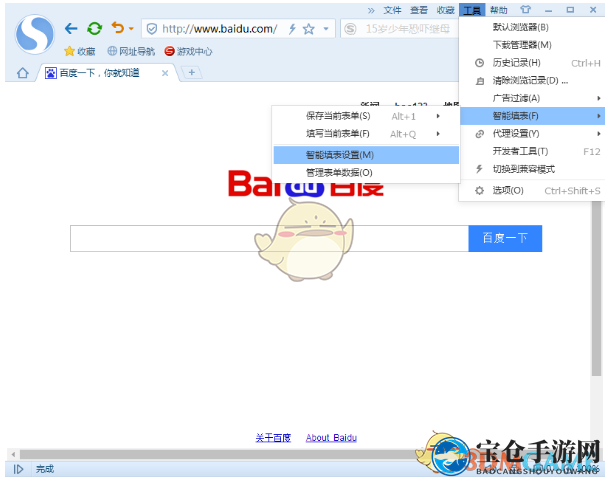Click the security shield icon in address bar
This screenshot has width=608, height=480.
(x=152, y=29)
